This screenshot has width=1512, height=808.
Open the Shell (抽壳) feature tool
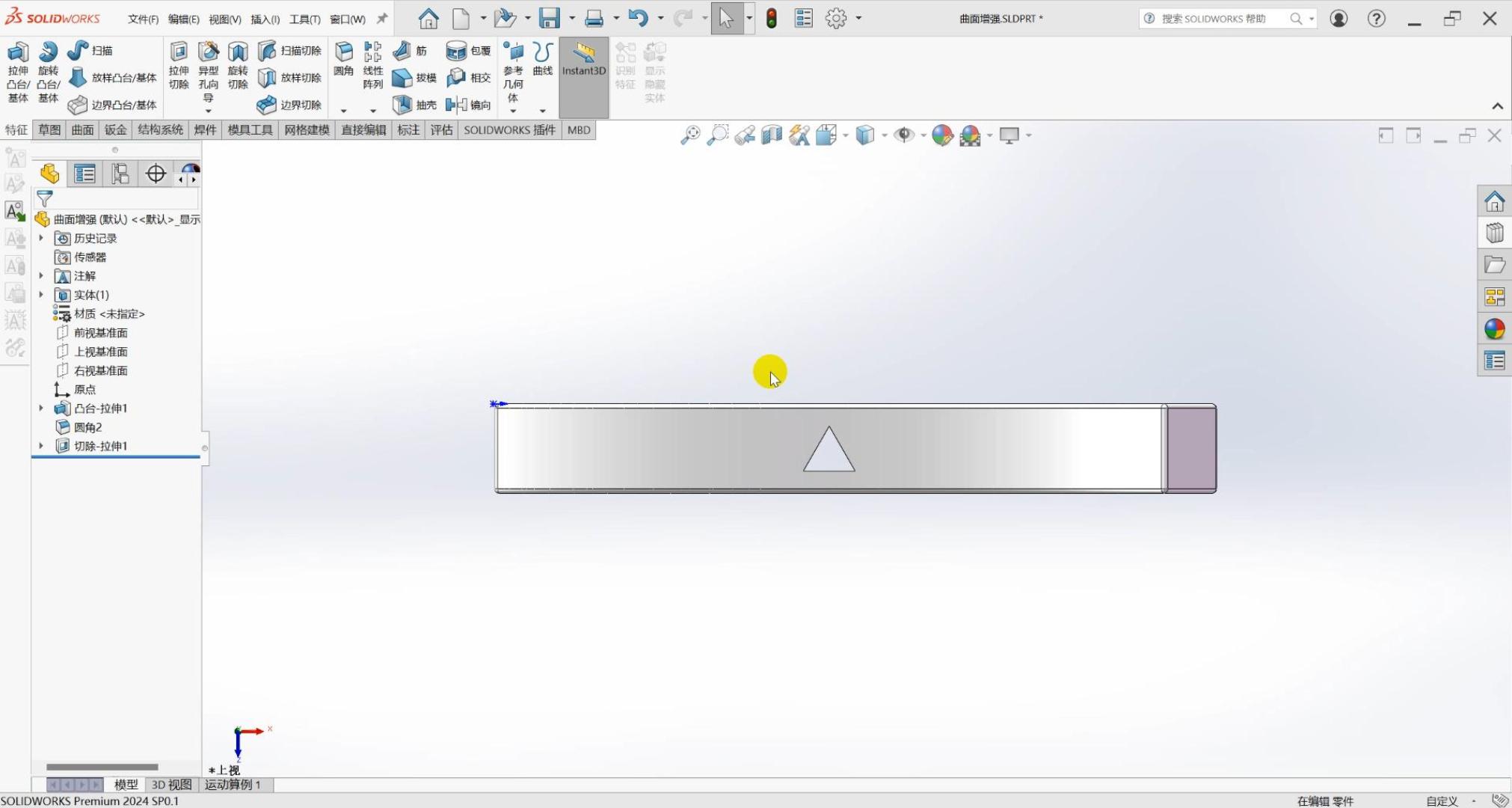pyautogui.click(x=402, y=105)
